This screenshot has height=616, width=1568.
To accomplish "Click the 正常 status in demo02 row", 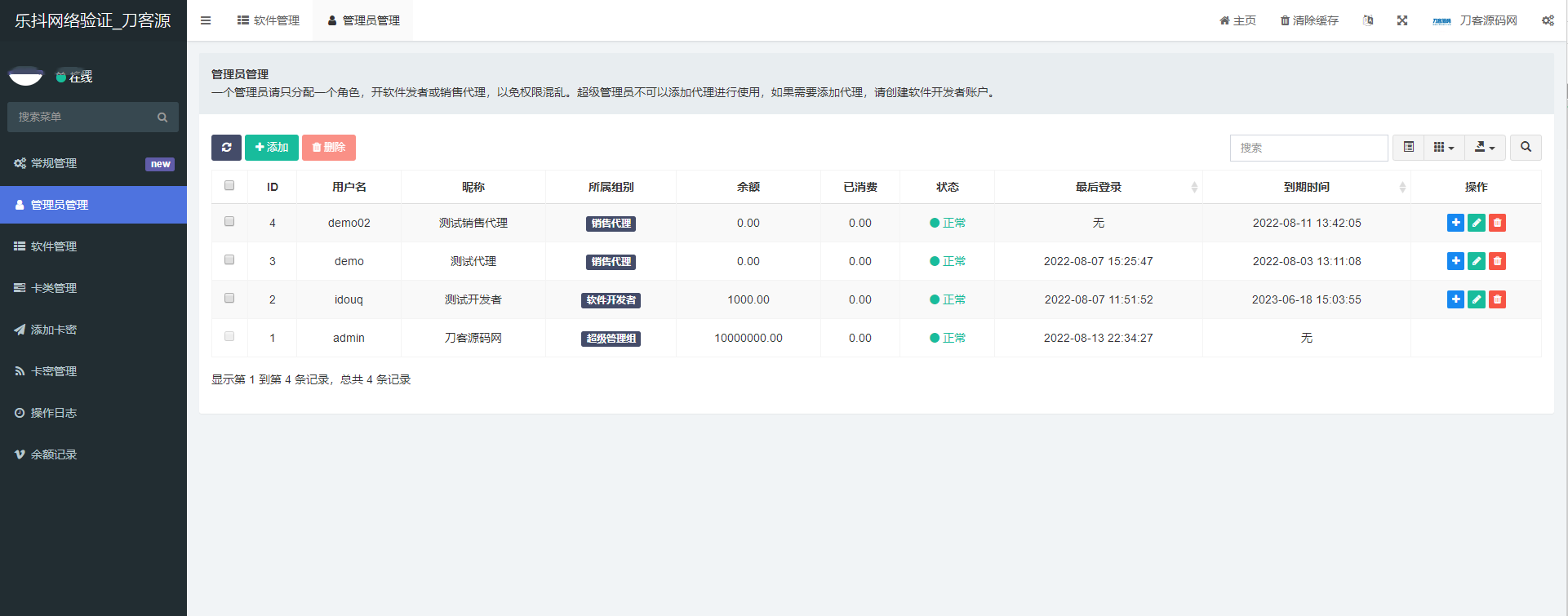I will click(x=948, y=223).
